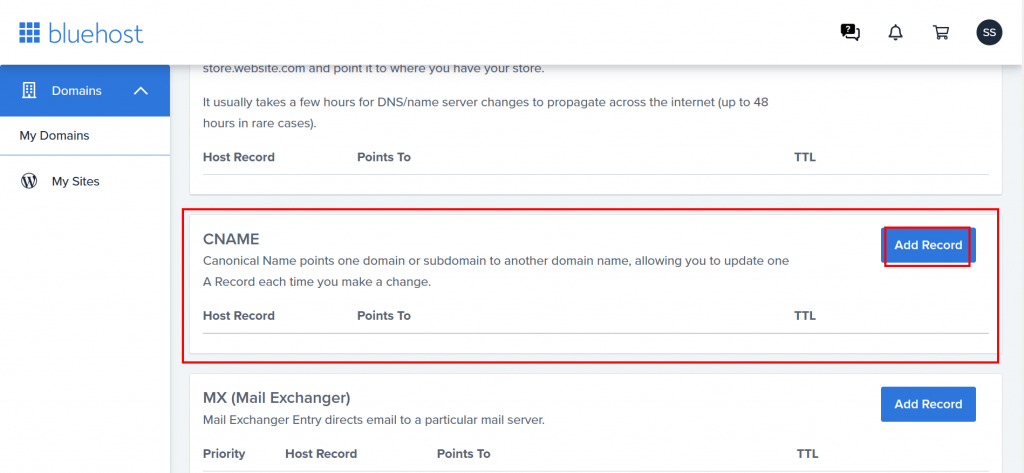
Task: Click the bluehost grid logo icon
Action: 29,32
